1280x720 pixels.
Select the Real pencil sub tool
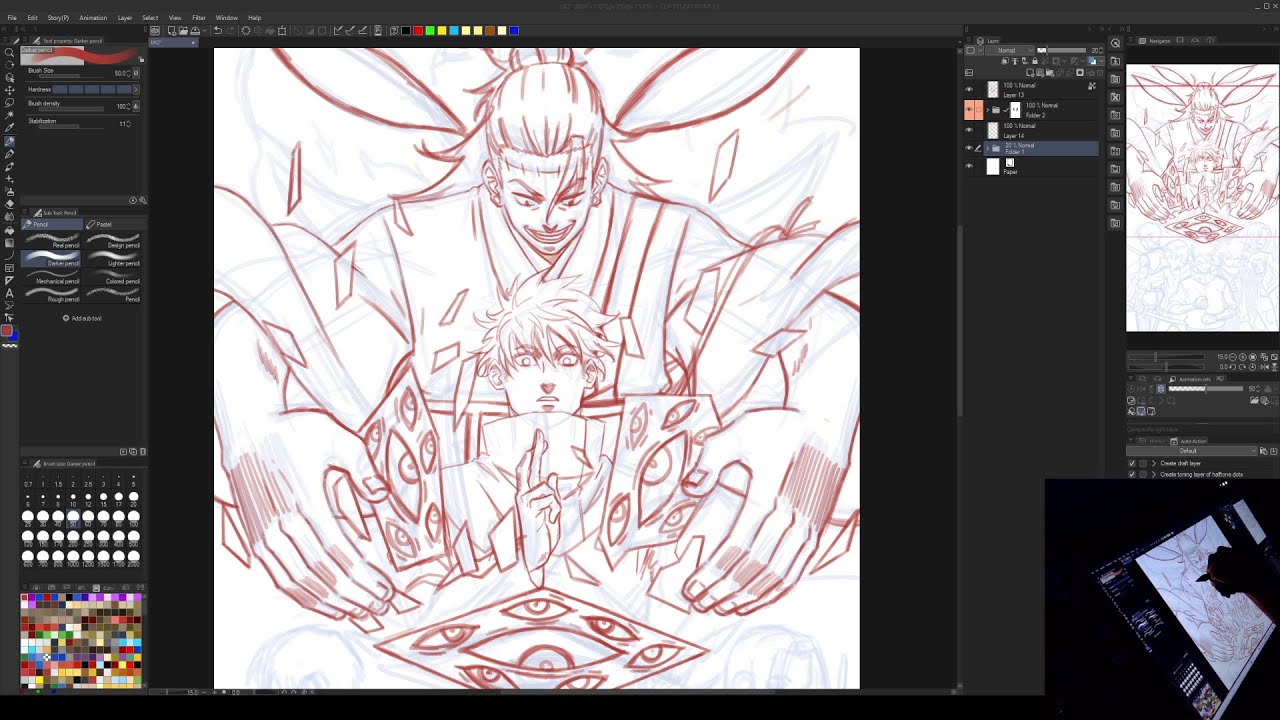51,240
